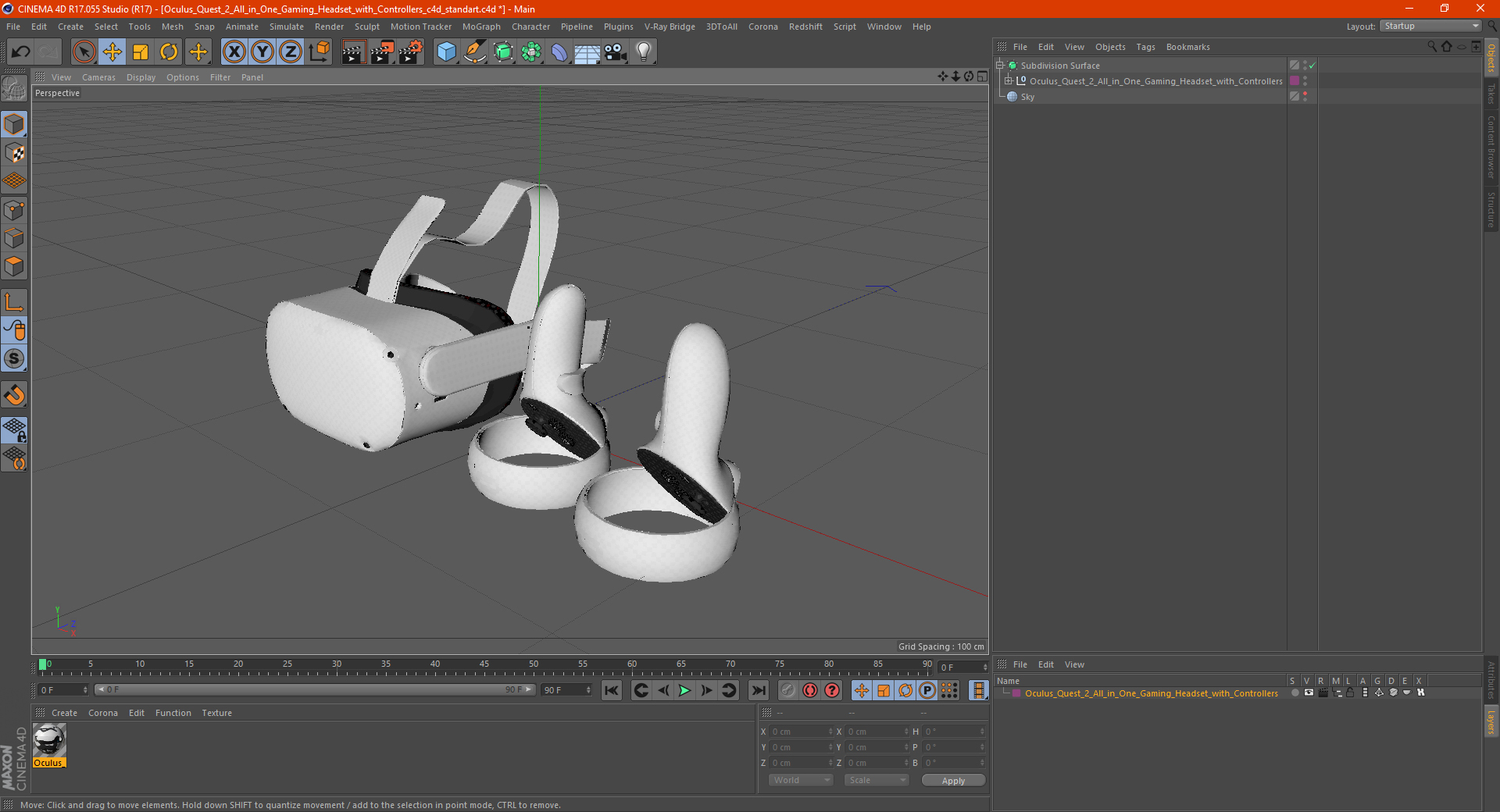Activate the Move tool in toolbar

112,52
